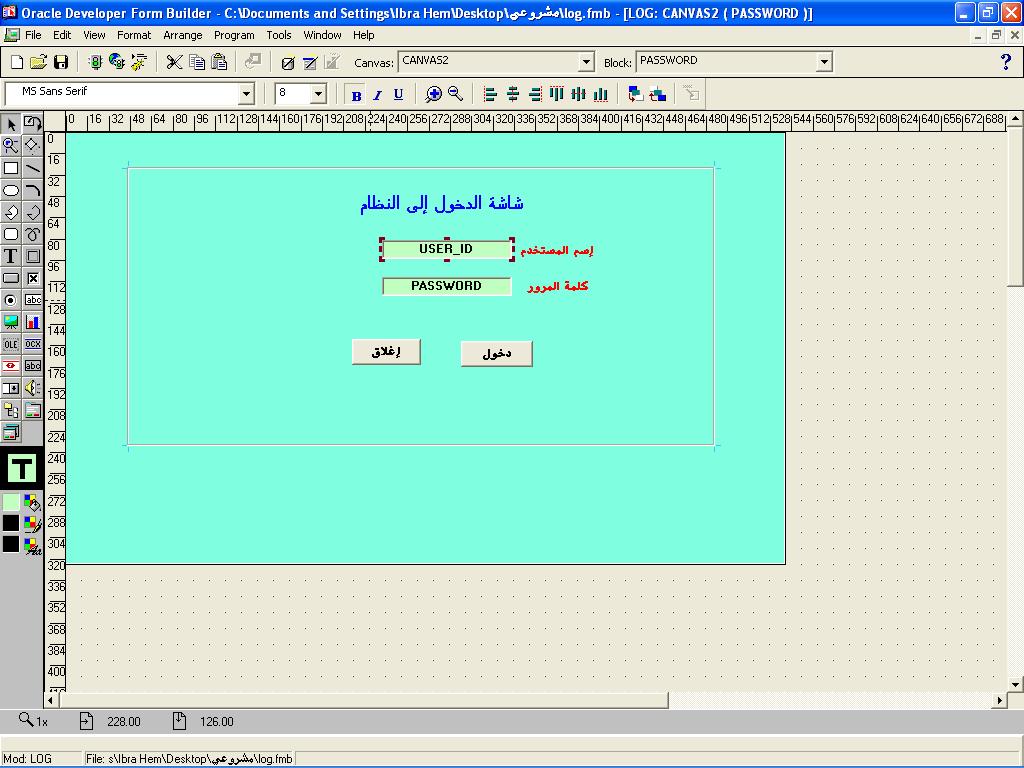Pick the Chart item tool
The width and height of the screenshot is (1024, 768).
(x=33, y=322)
